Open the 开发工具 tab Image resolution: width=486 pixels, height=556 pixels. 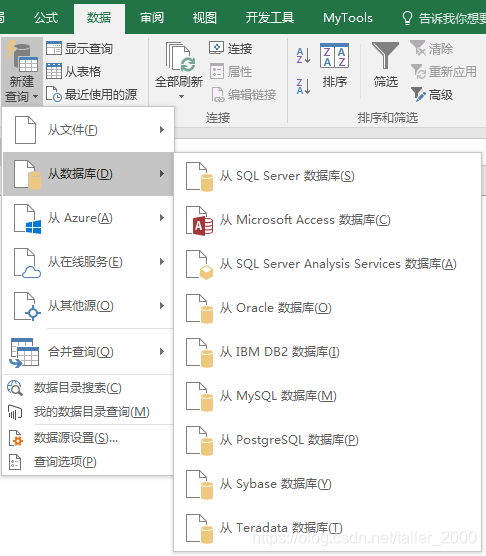click(269, 17)
